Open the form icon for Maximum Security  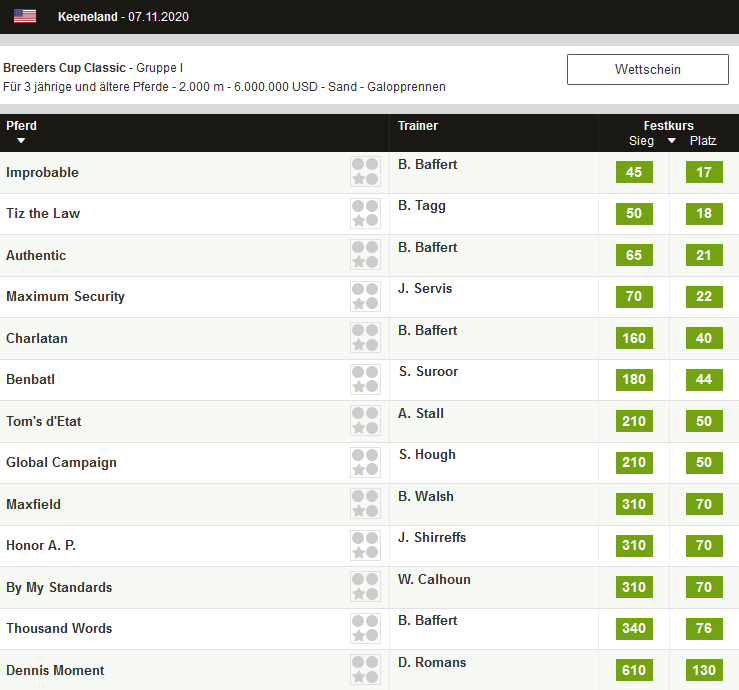click(365, 296)
